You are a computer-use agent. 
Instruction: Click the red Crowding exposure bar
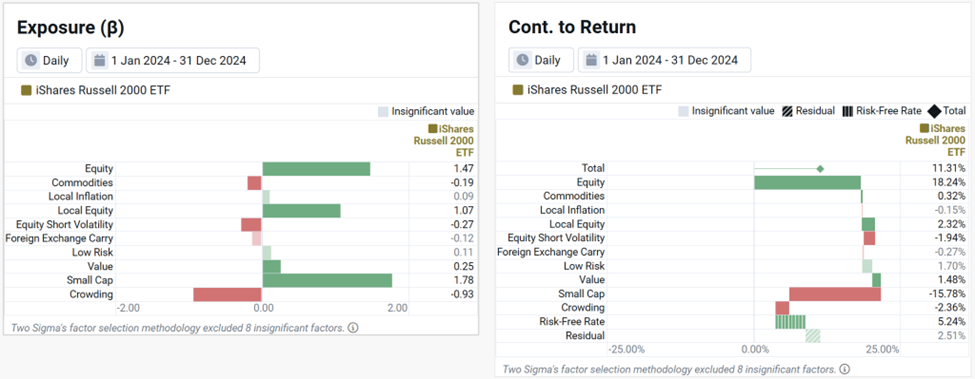tap(228, 295)
